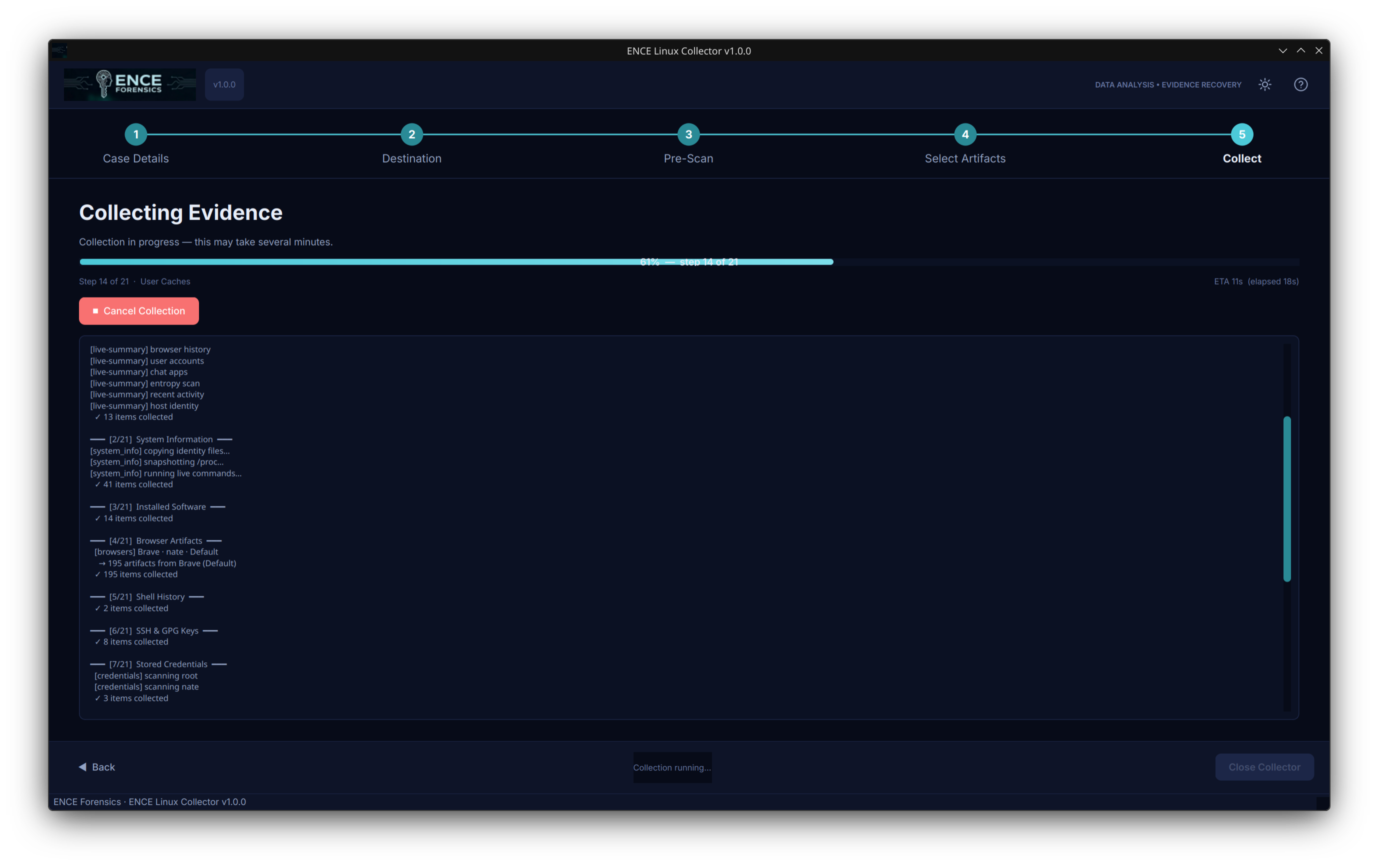Go to step 4 circle
The height and width of the screenshot is (868, 1378).
point(965,134)
